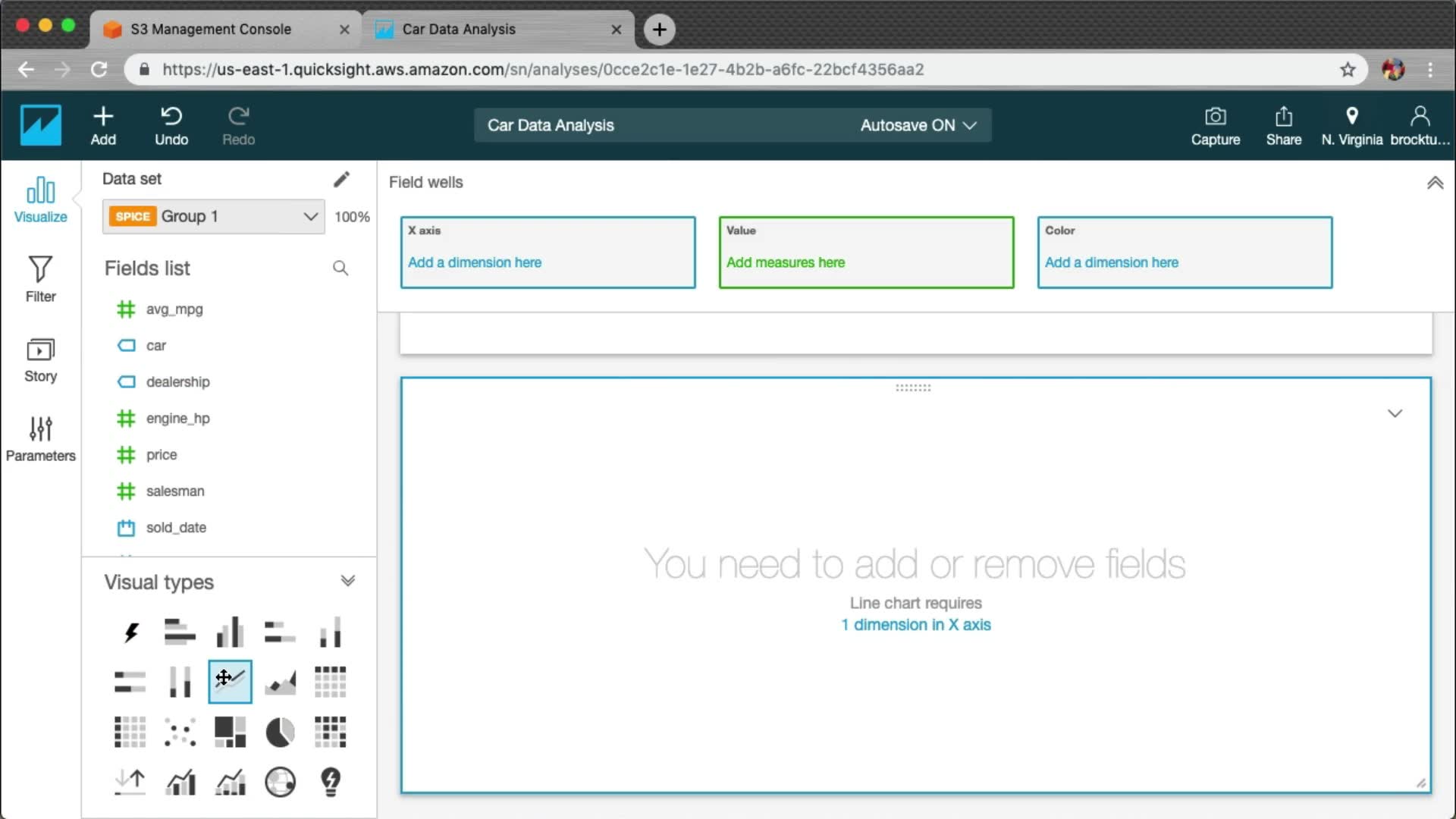Viewport: 1456px width, 819px height.
Task: Pick the AutoGraph lightning bolt visual
Action: pyautogui.click(x=130, y=632)
